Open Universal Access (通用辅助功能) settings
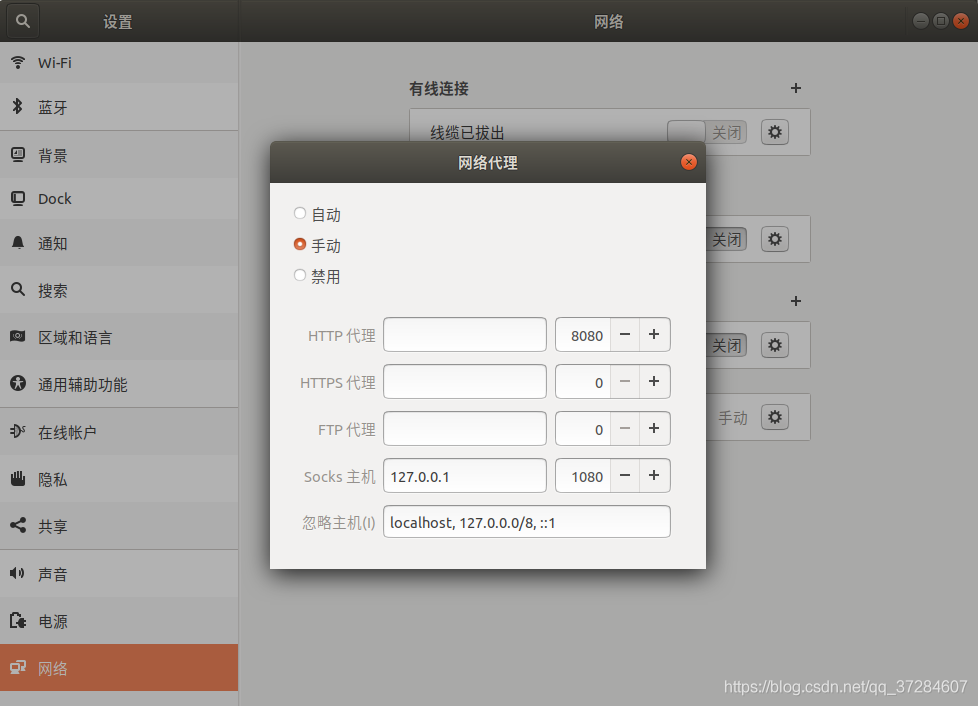 click(119, 384)
